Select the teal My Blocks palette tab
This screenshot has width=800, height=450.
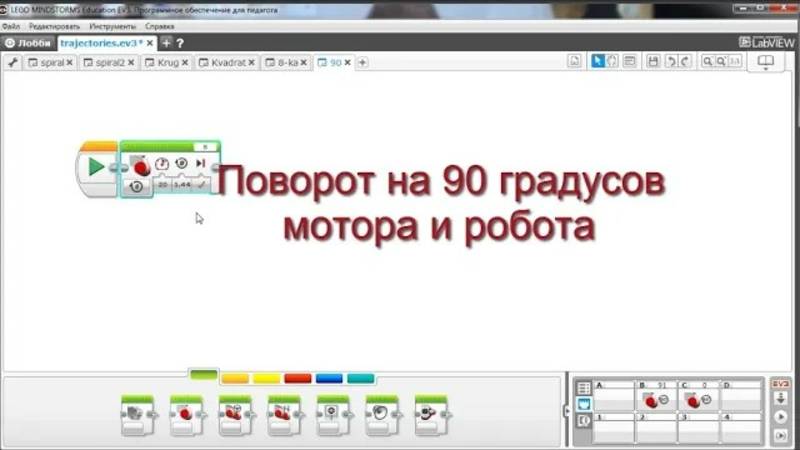(361, 378)
